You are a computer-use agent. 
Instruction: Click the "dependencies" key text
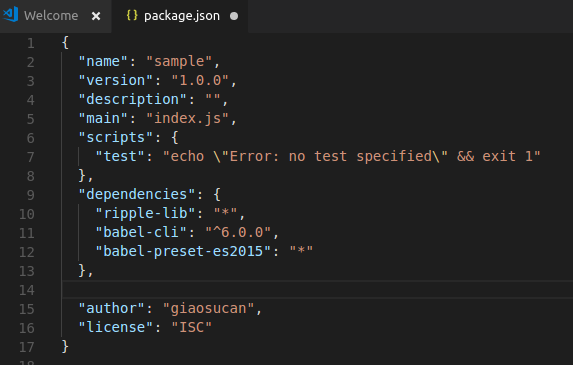tap(137, 194)
